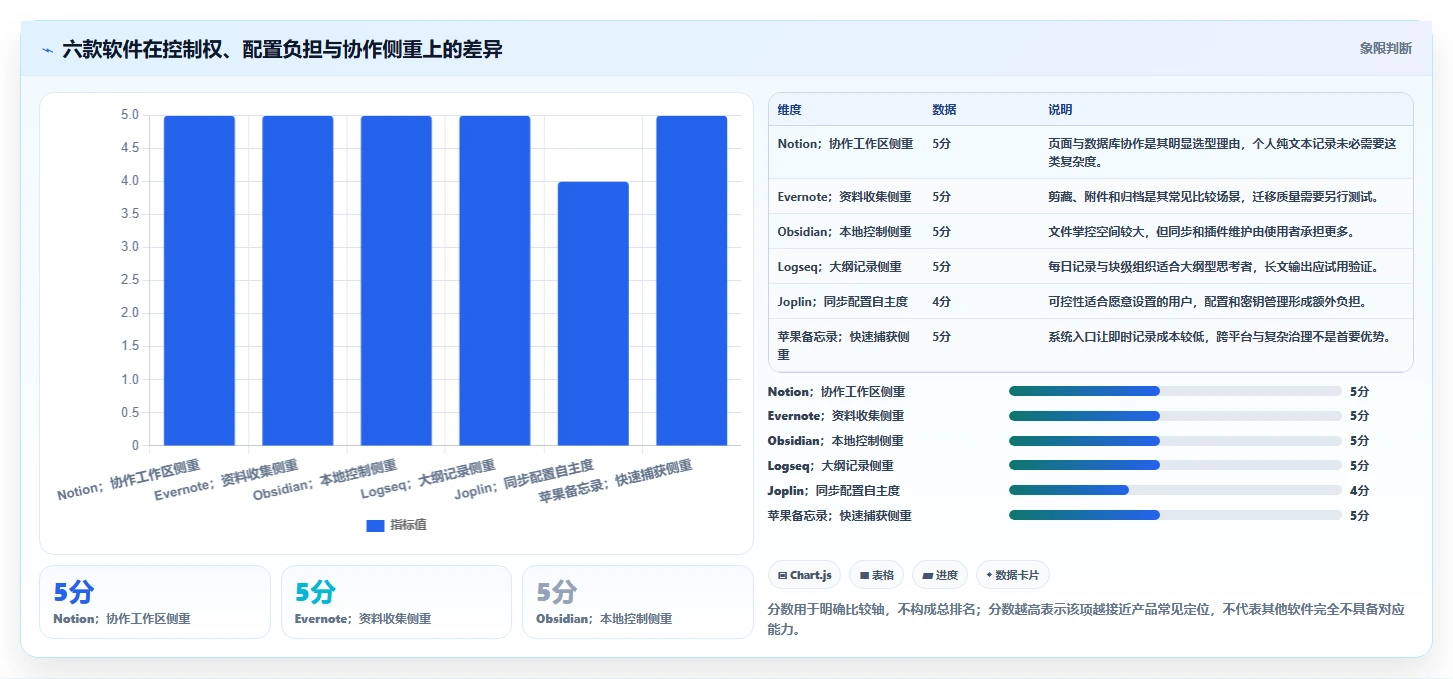Click the Notion bar in the chart
The width and height of the screenshot is (1453, 679).
(x=199, y=280)
